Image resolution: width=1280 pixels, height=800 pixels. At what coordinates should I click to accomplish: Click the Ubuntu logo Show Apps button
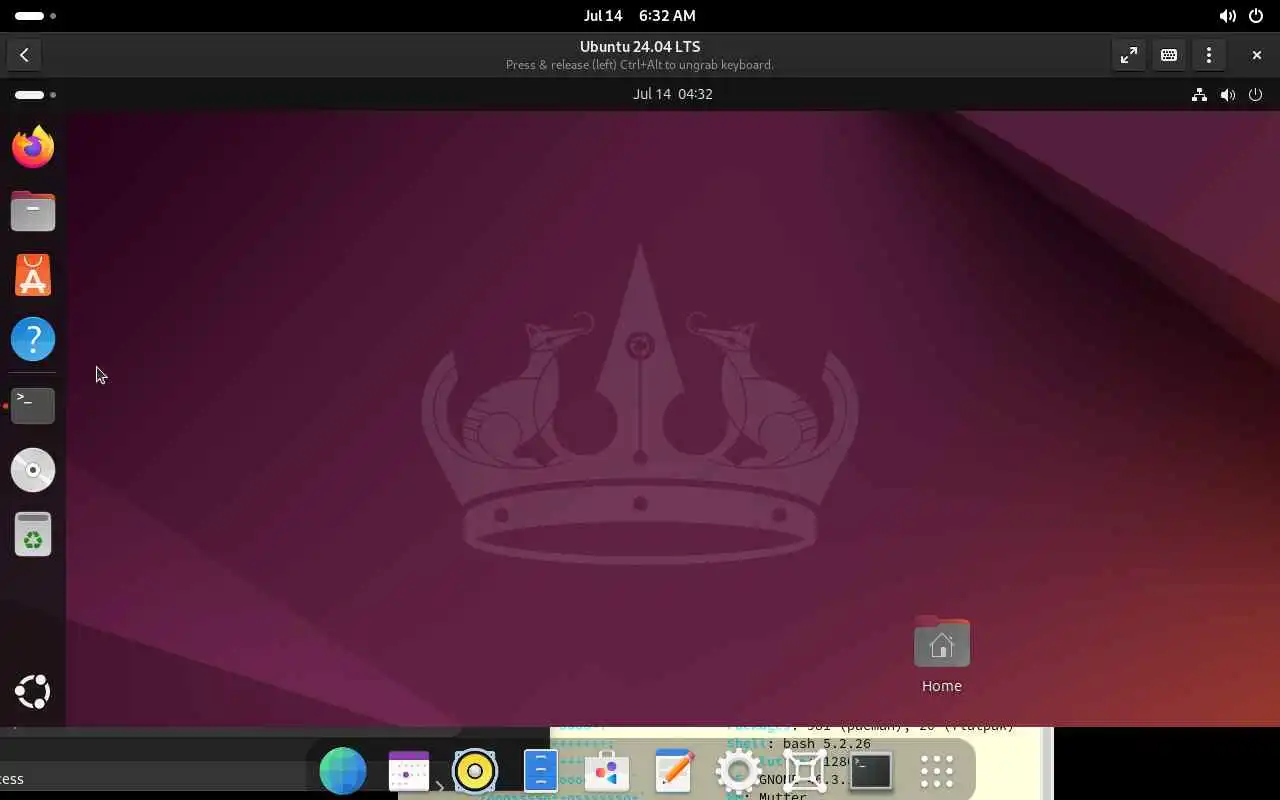coord(33,692)
